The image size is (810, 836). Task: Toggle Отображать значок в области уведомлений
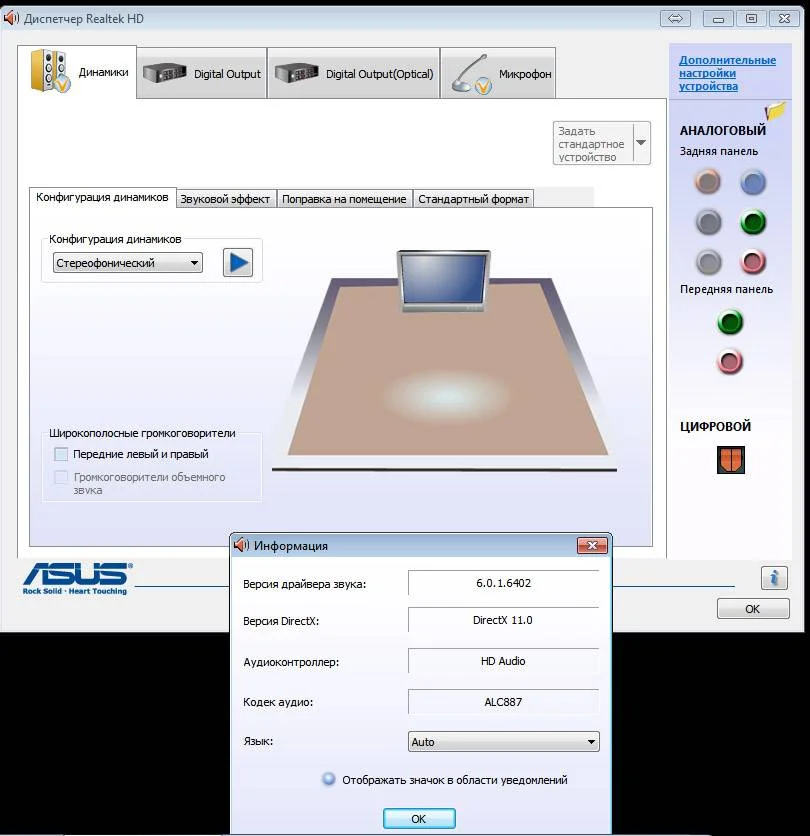[x=329, y=779]
